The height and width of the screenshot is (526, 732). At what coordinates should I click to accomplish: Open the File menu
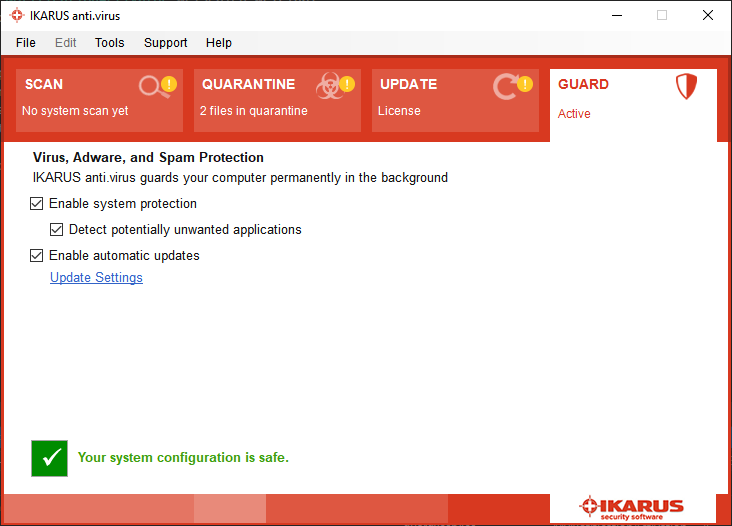pyautogui.click(x=26, y=43)
